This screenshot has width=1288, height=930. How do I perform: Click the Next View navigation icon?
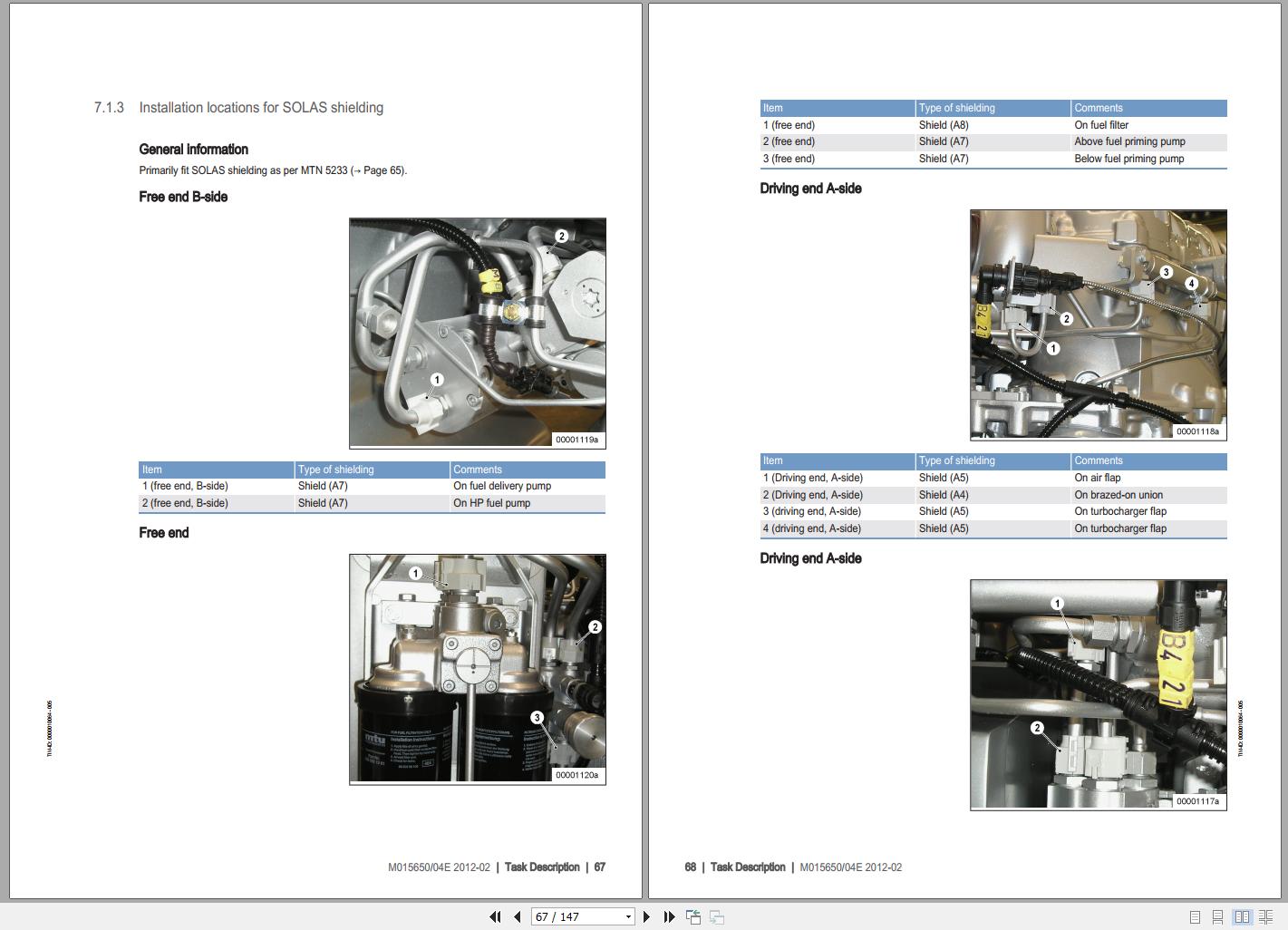717,916
